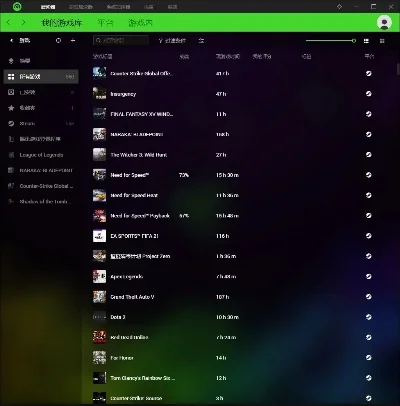Click the Steam icon on Apex Legends row
Screen dimensions: 400x406
click(369, 276)
